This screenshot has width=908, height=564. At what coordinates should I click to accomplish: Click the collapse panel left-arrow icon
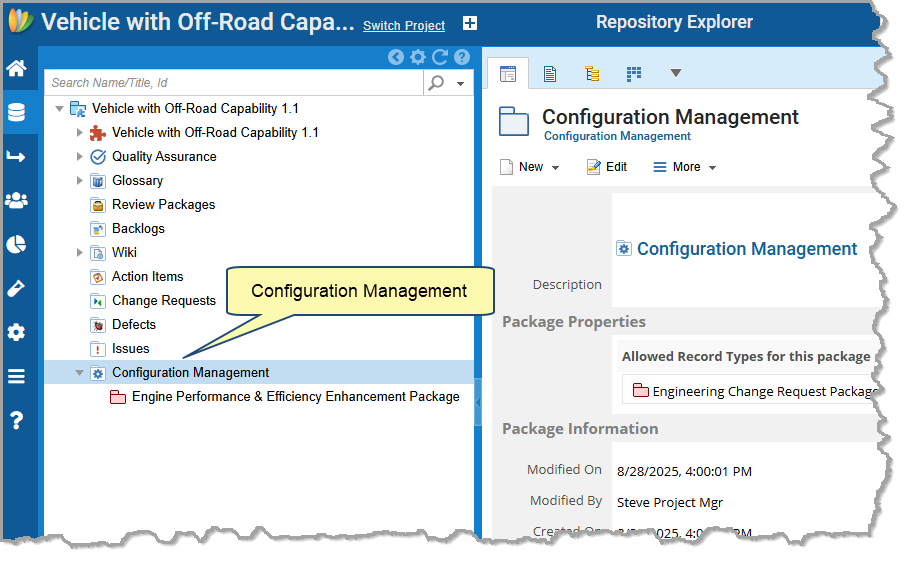pos(396,58)
